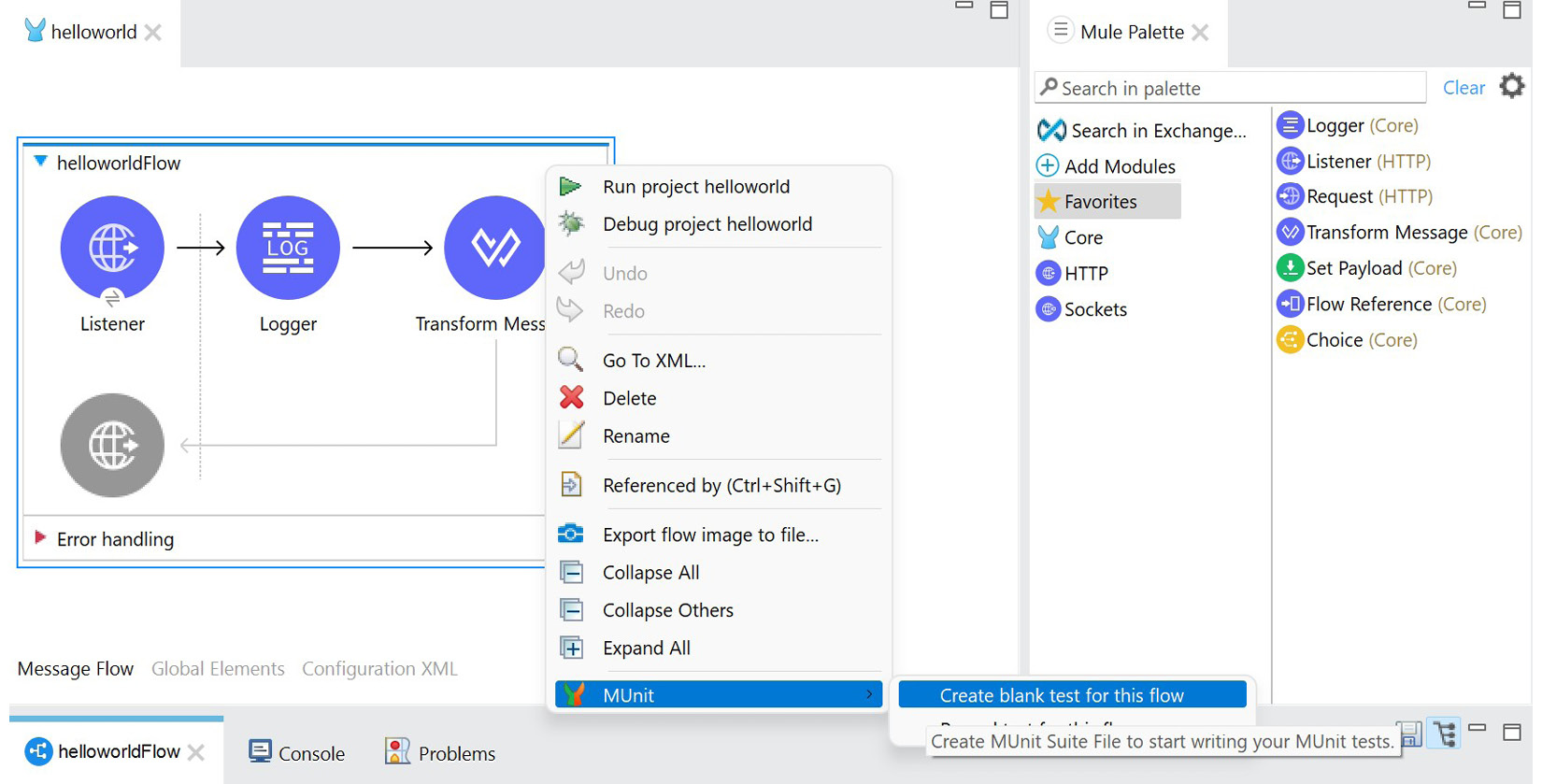Image resolution: width=1542 pixels, height=784 pixels.
Task: Pick Choice (Core) from palette
Action: click(1348, 340)
